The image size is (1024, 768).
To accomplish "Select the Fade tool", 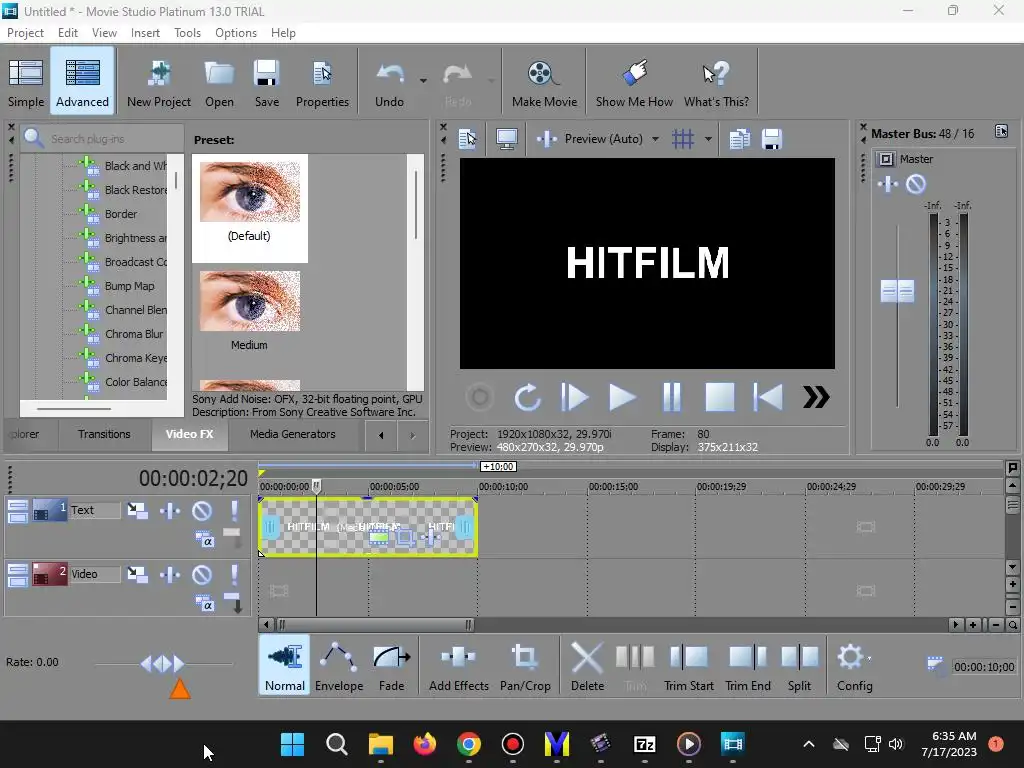I will 391,666.
